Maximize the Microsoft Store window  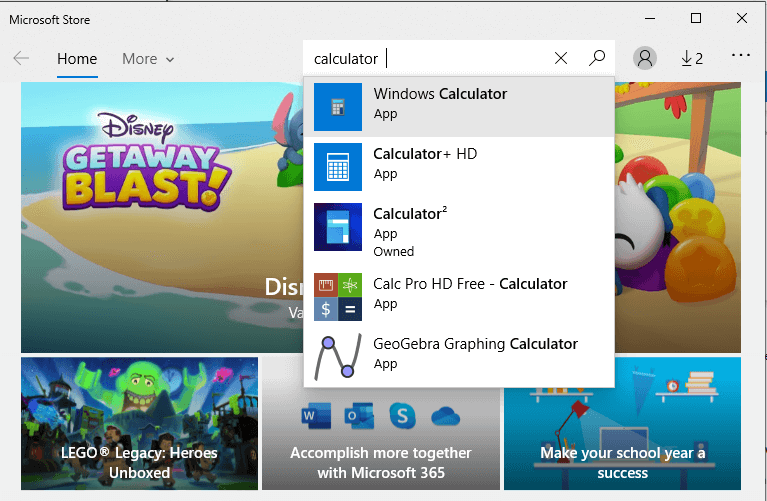[696, 19]
